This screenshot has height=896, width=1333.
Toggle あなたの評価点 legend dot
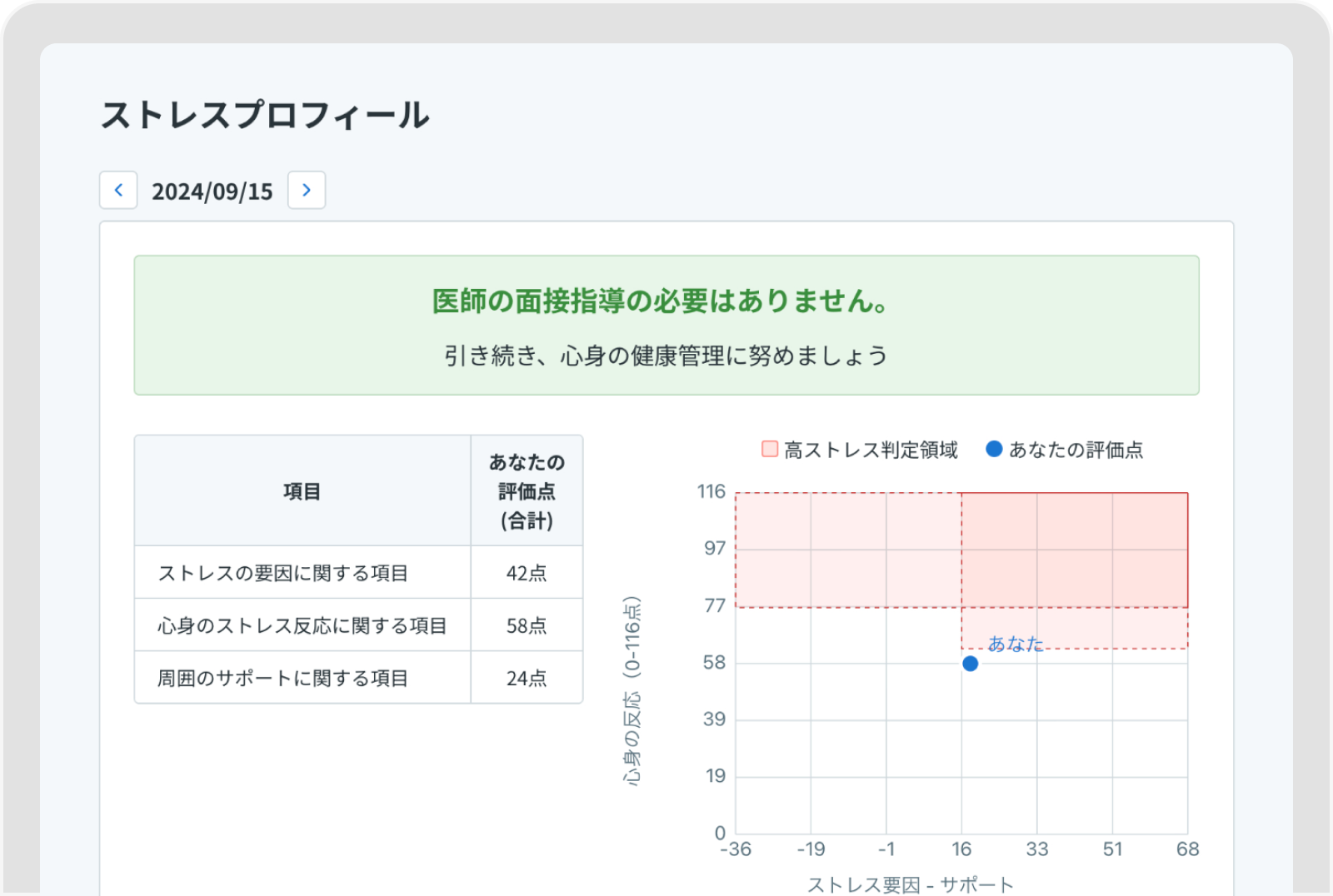(994, 450)
